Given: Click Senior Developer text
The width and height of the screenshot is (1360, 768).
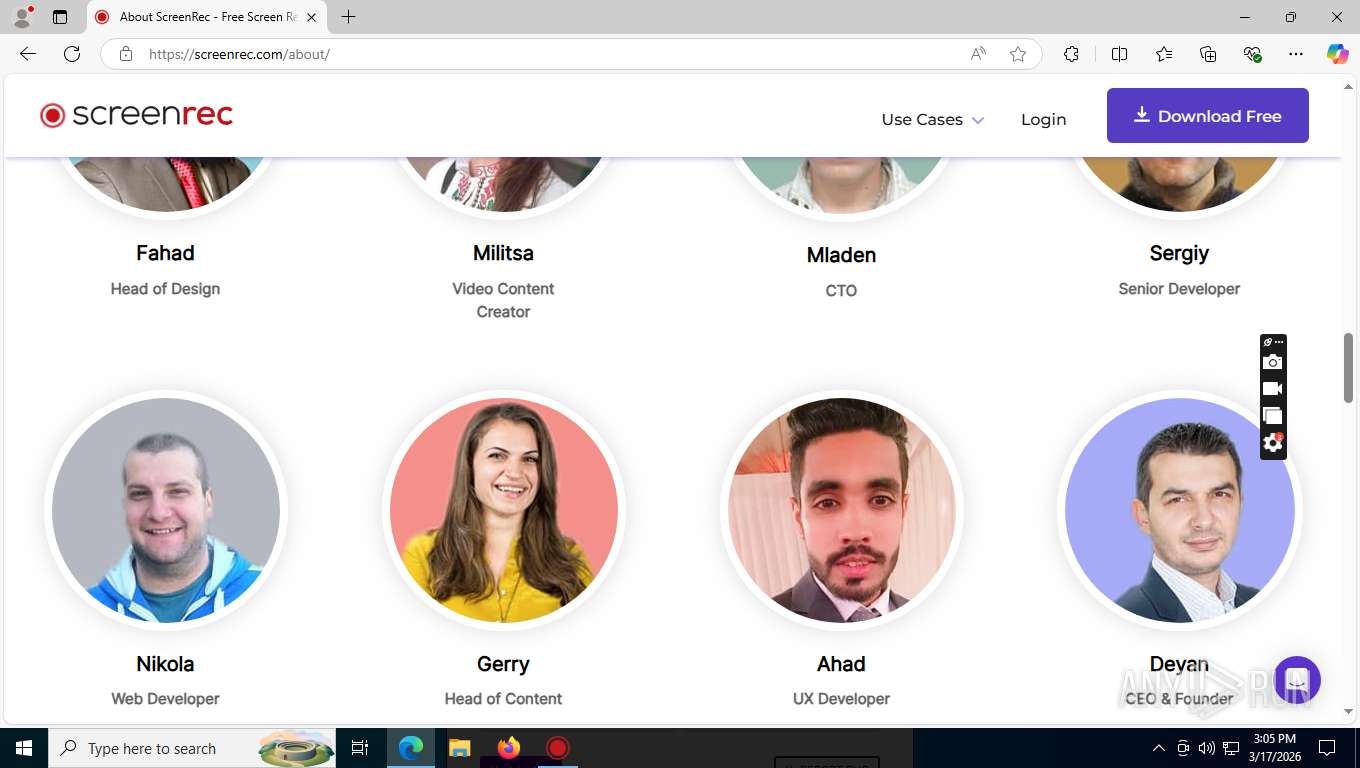Looking at the screenshot, I should 1179,288.
